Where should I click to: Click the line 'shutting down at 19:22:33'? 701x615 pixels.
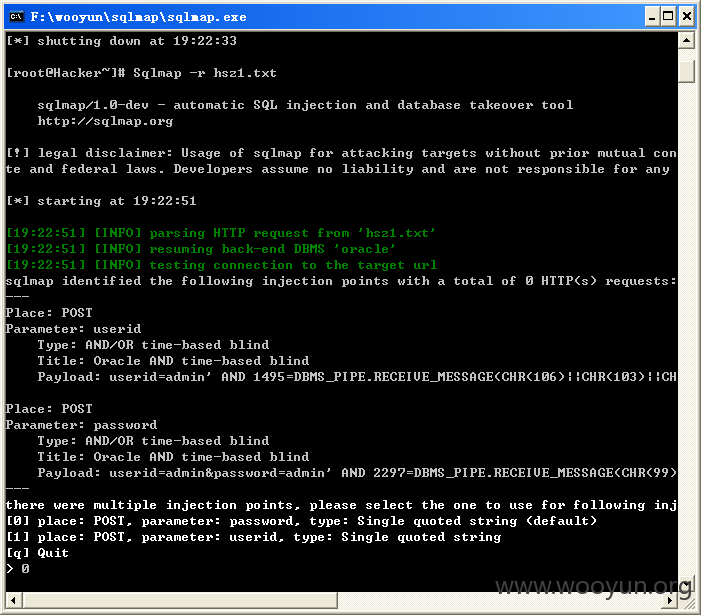pos(121,41)
